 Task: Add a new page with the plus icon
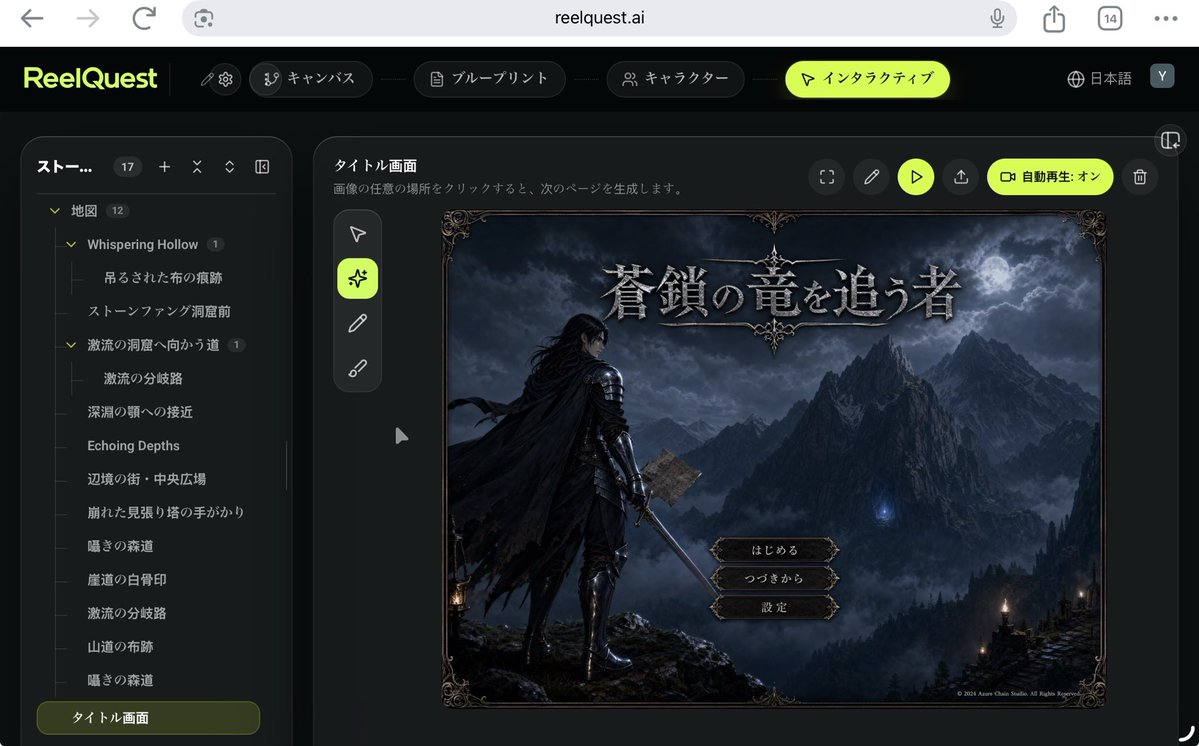click(164, 167)
